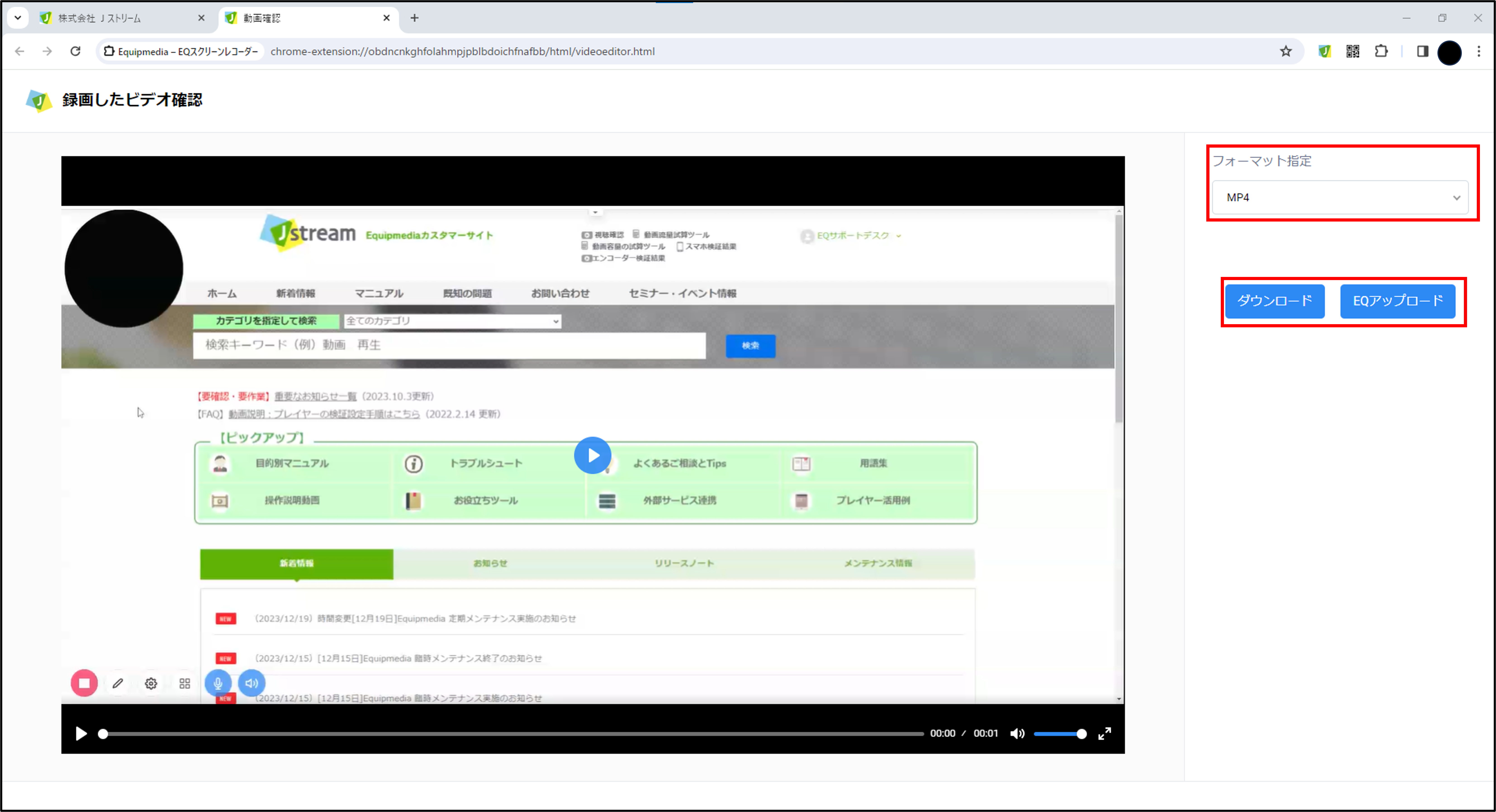The height and width of the screenshot is (812, 1496).
Task: Toggle the system audio speaker button
Action: pyautogui.click(x=251, y=683)
